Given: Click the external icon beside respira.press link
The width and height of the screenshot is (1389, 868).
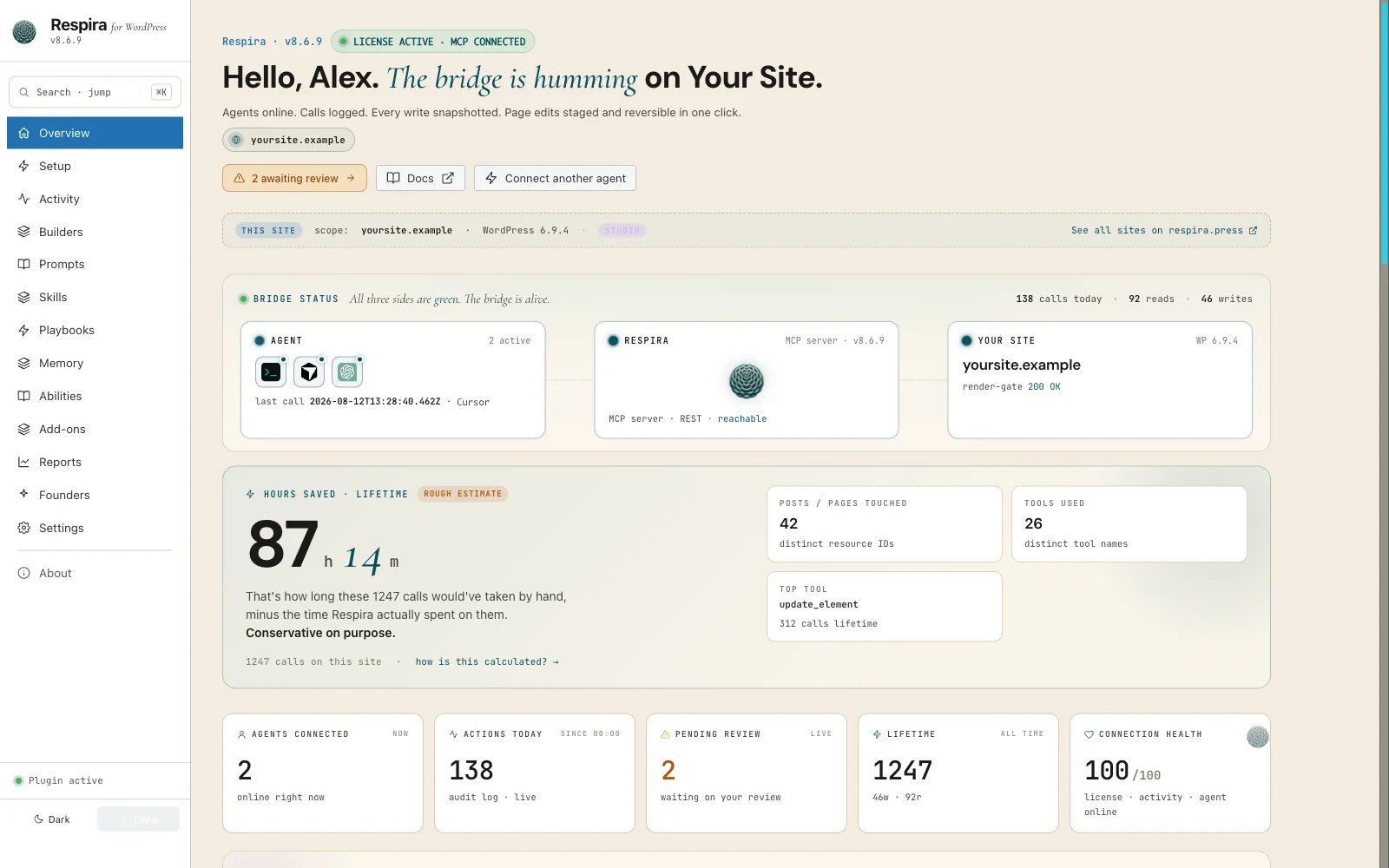Looking at the screenshot, I should [x=1253, y=230].
